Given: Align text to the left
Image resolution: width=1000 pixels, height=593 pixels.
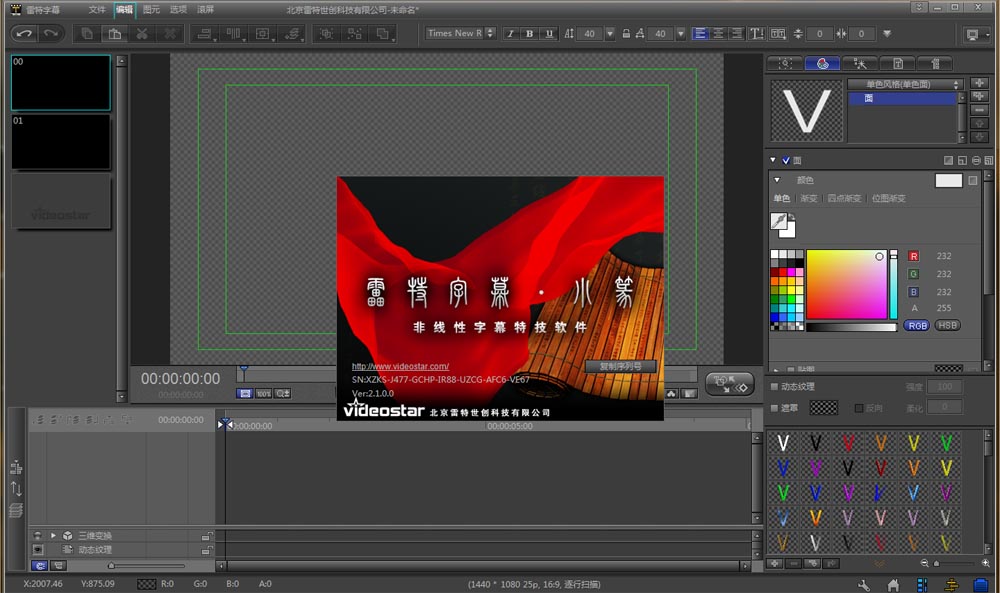Looking at the screenshot, I should click(x=700, y=34).
